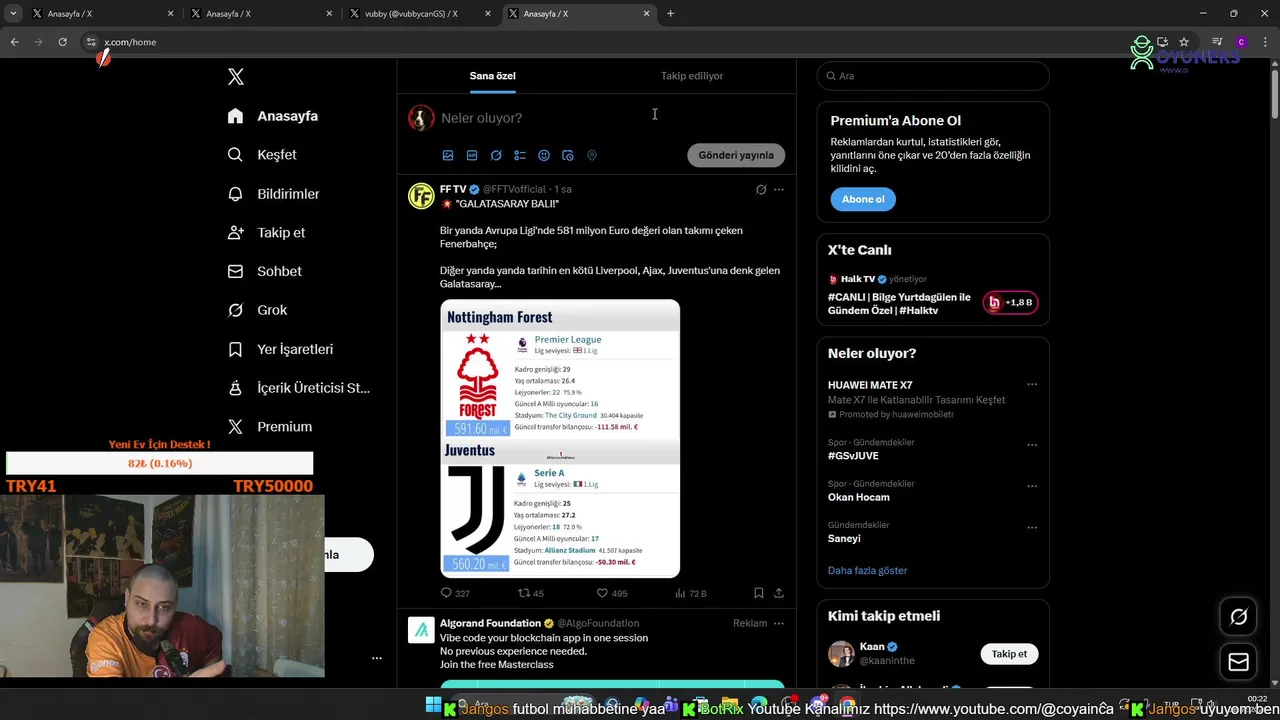The image size is (1280, 720).
Task: Bookmark page with star icon
Action: coord(1184,42)
